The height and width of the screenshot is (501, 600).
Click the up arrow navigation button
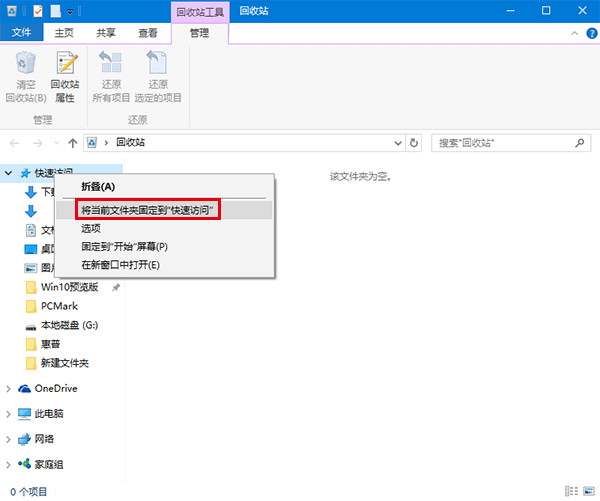point(72,143)
